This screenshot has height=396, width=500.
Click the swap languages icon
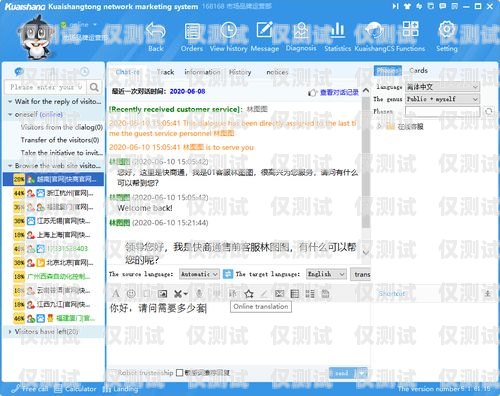click(x=228, y=274)
